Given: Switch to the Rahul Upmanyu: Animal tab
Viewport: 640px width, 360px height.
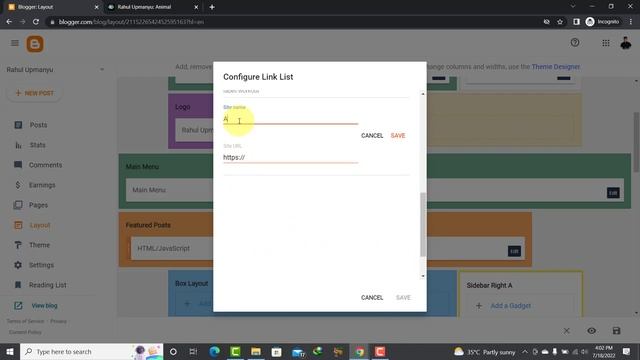Looking at the screenshot, I should [x=153, y=7].
